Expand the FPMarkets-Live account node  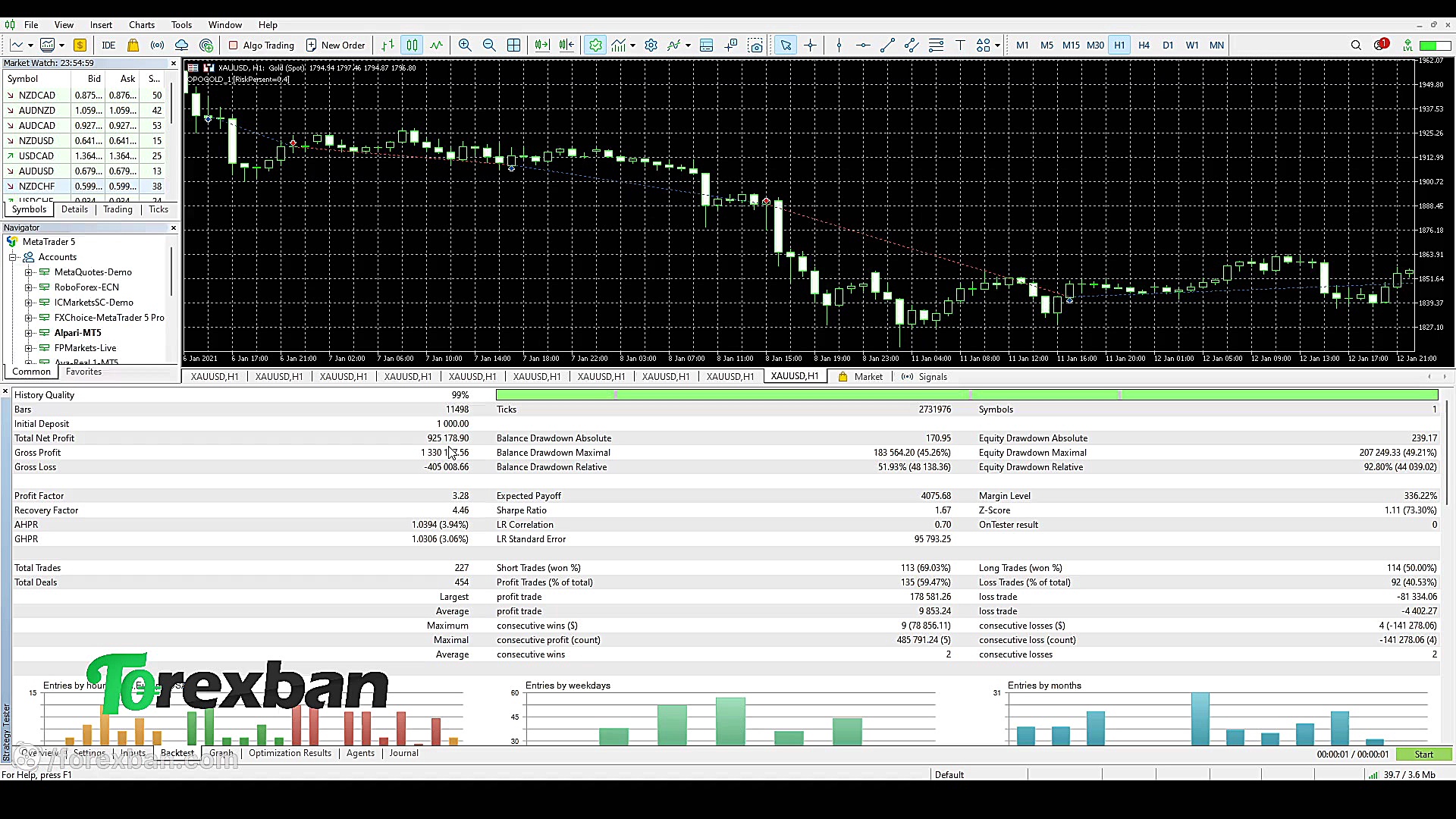29,348
